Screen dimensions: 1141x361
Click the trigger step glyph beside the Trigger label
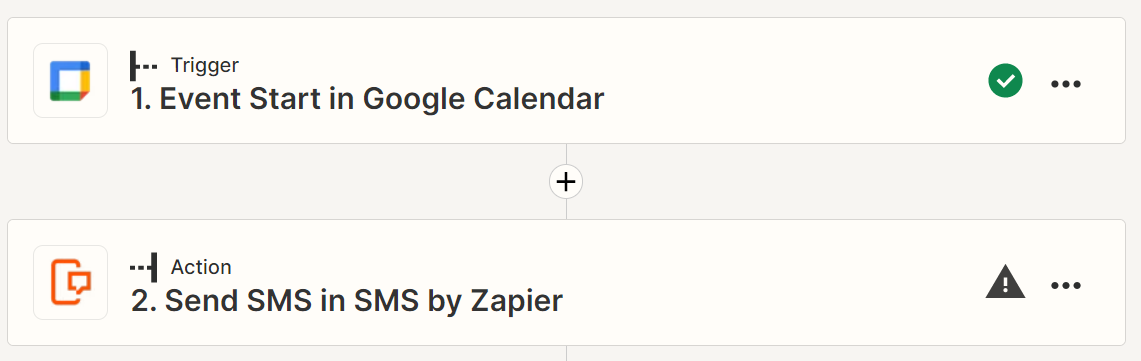point(143,66)
